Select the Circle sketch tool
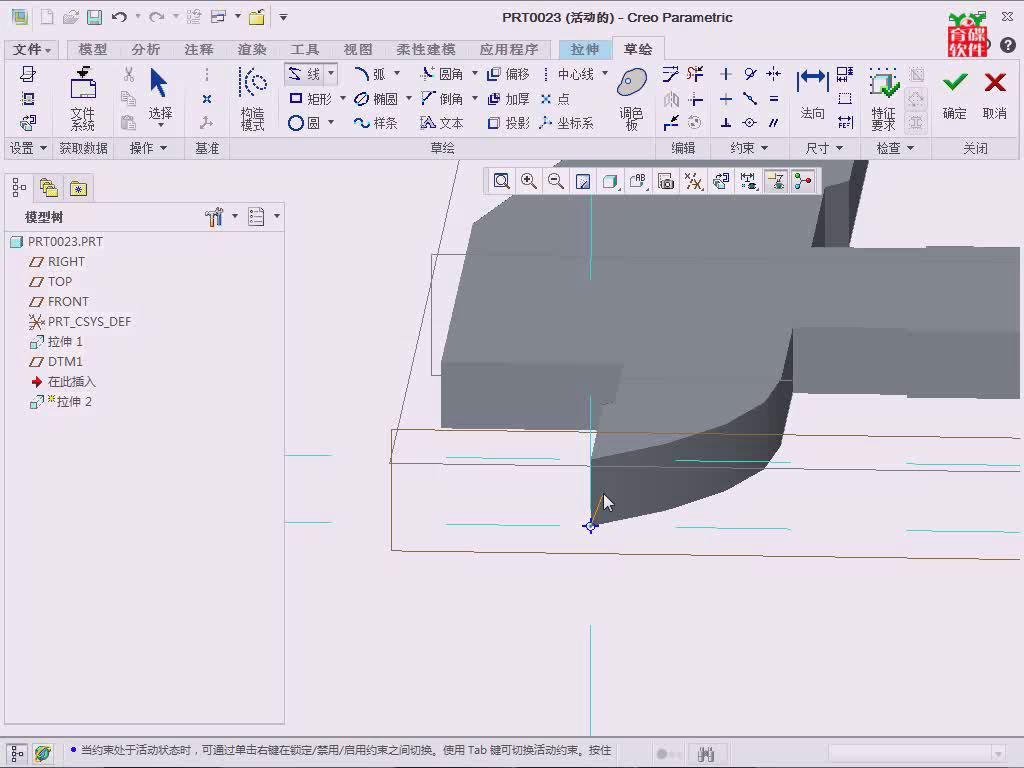This screenshot has height=768, width=1024. click(x=304, y=123)
